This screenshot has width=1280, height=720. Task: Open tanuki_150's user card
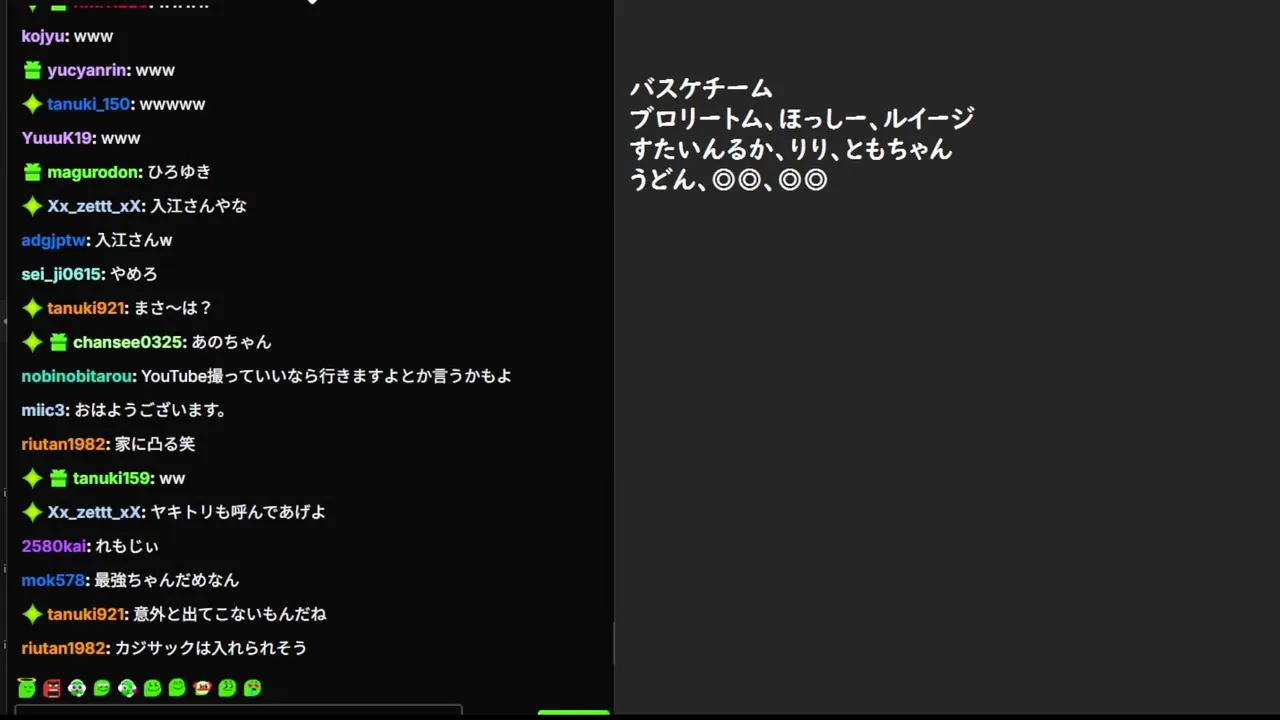click(89, 104)
